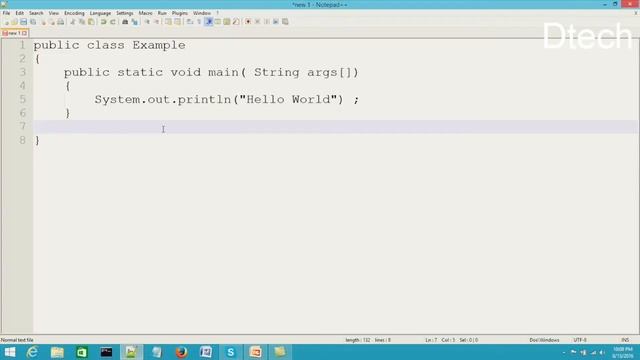Click the Paste toolbar icon
640x360 pixels.
(91, 22)
